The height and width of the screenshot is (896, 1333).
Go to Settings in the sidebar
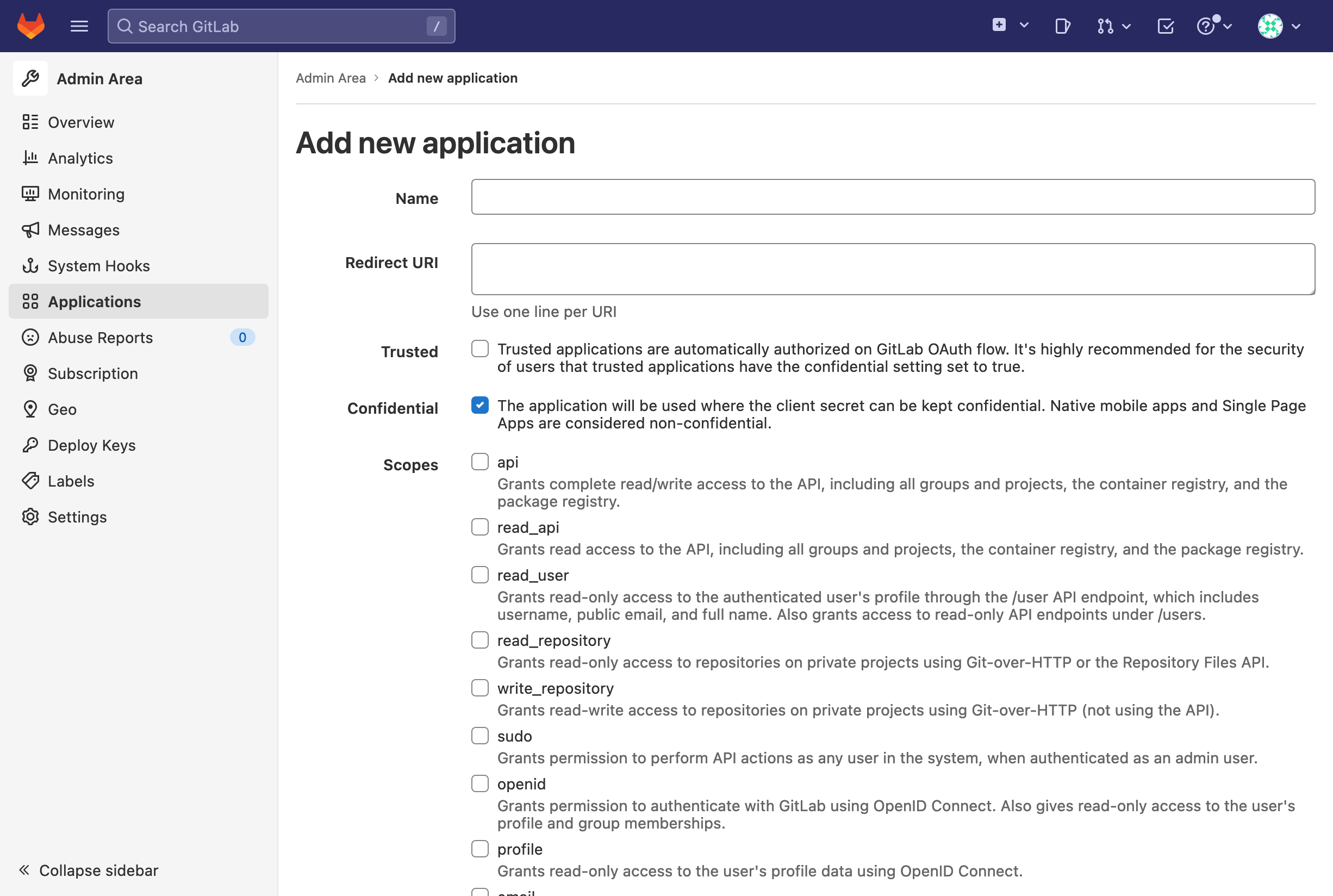coord(77,517)
